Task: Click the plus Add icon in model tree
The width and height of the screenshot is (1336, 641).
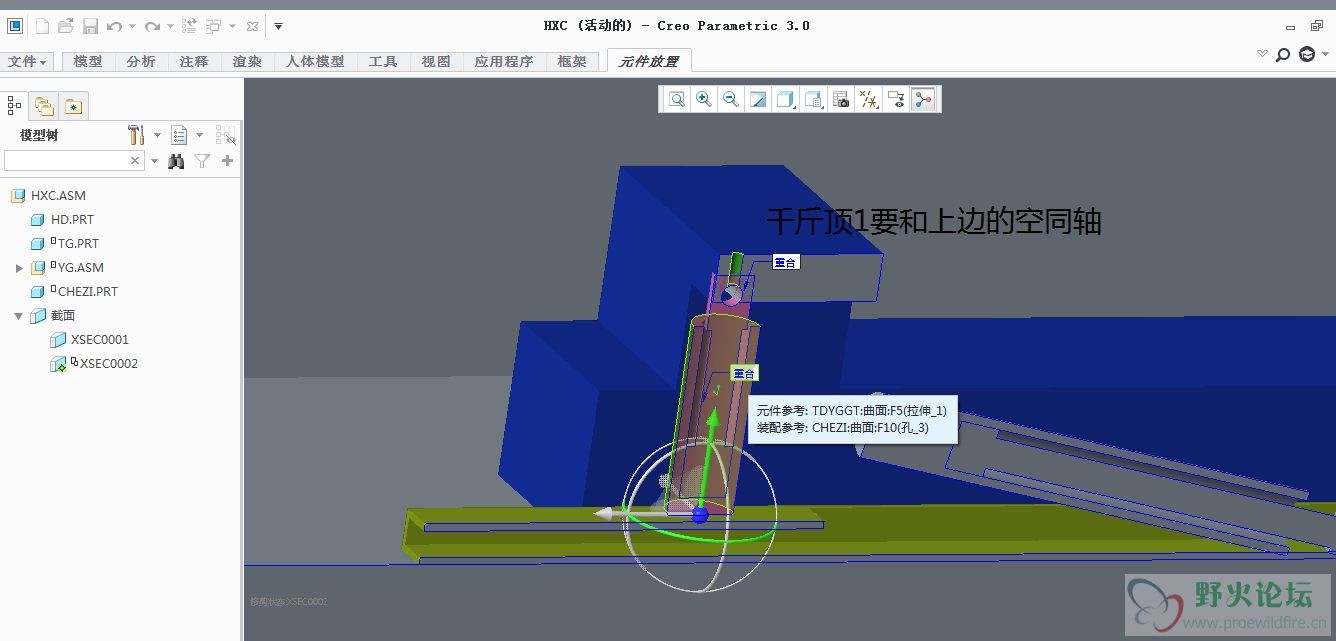Action: (x=228, y=160)
